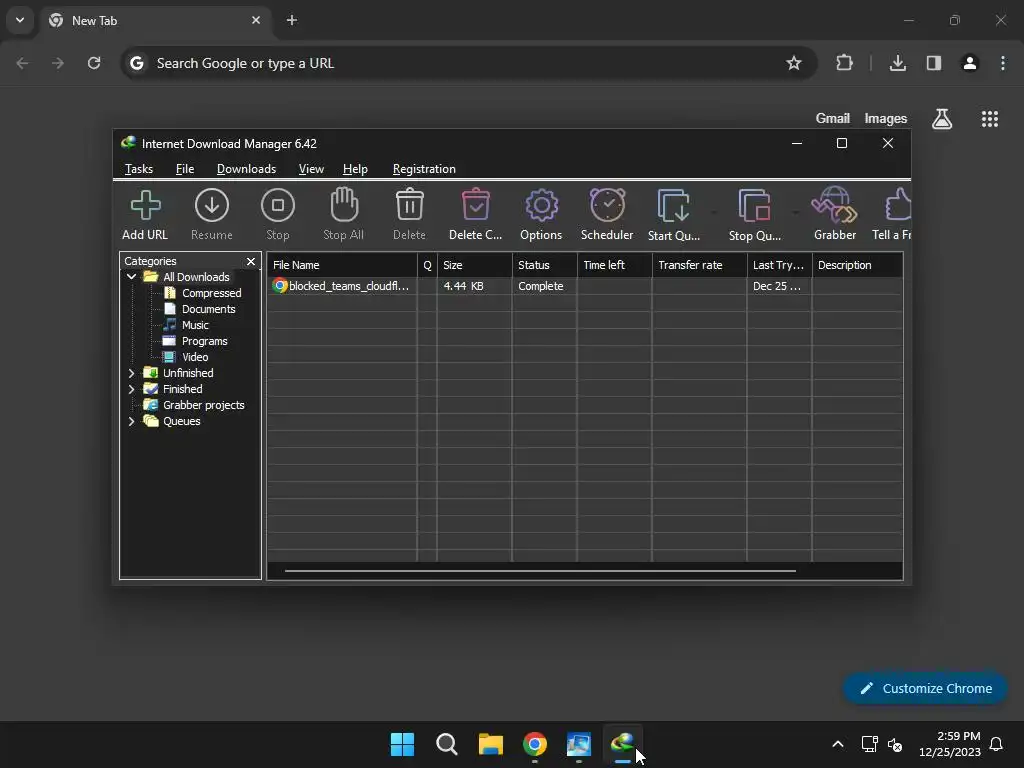This screenshot has width=1024, height=768.
Task: Select Grabber projects in the tree
Action: click(203, 405)
